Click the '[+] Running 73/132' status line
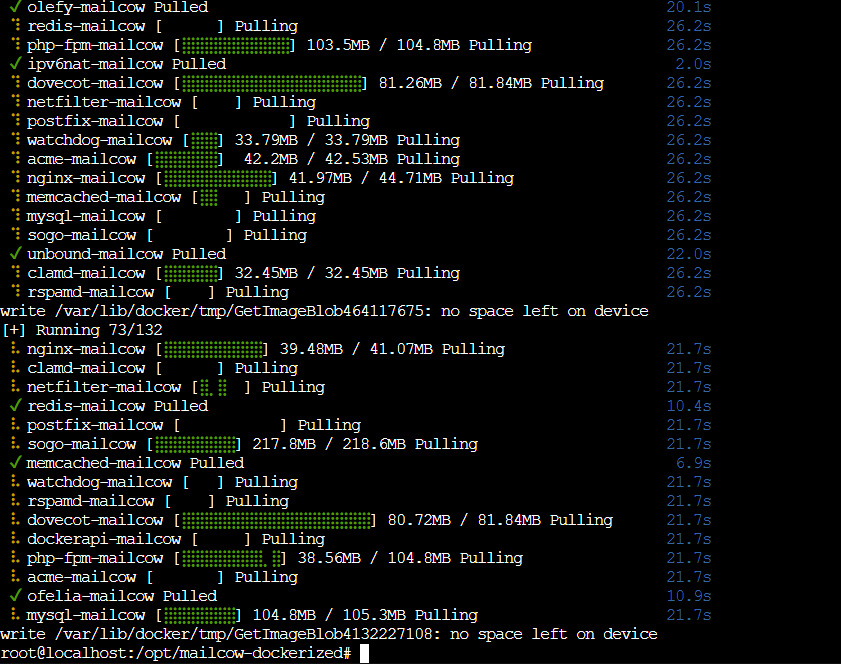Screen dimensions: 841x664 (x=82, y=330)
